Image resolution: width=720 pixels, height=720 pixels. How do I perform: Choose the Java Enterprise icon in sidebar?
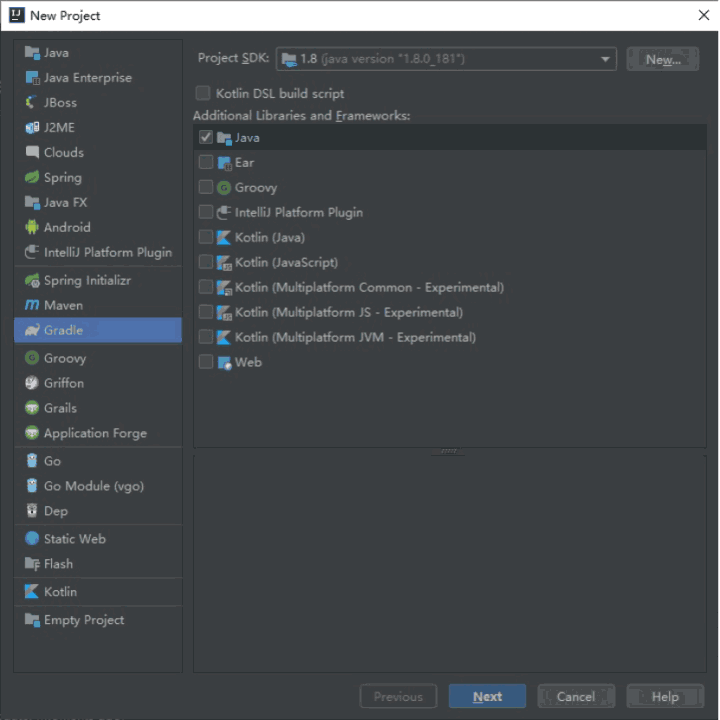click(32, 78)
